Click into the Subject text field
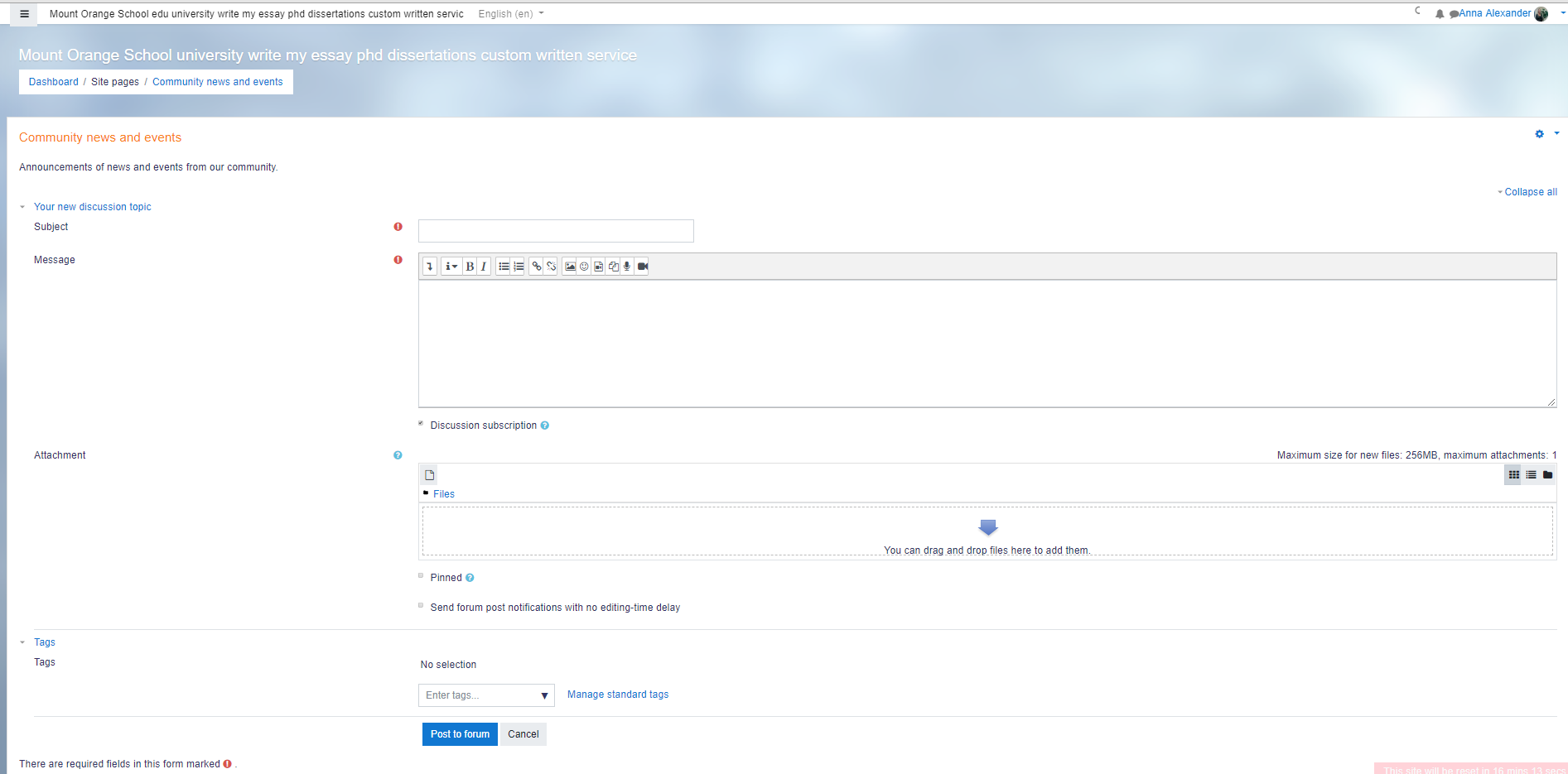 556,231
